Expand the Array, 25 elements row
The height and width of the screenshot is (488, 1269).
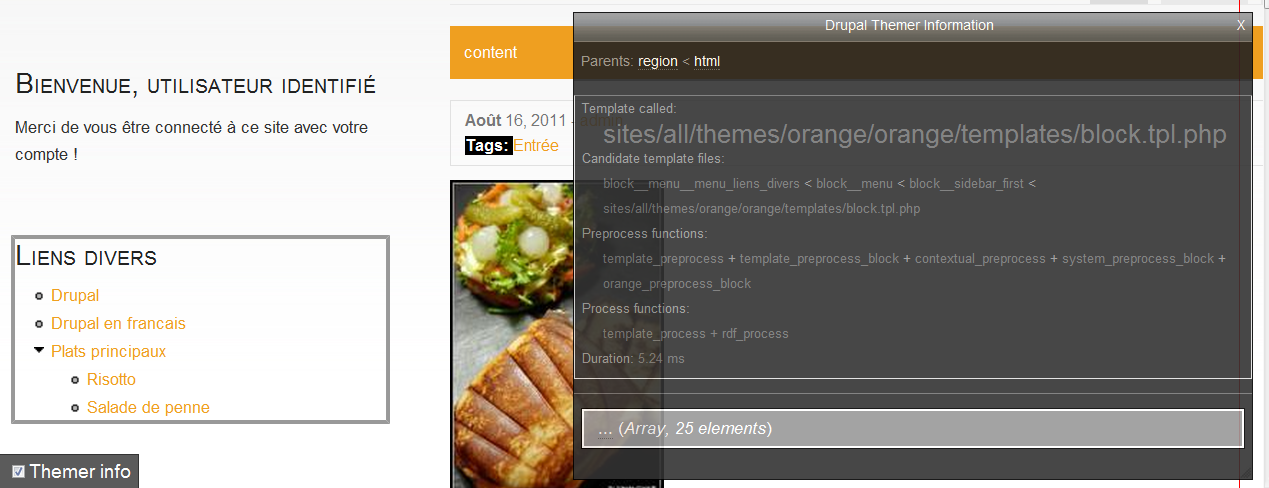point(912,429)
